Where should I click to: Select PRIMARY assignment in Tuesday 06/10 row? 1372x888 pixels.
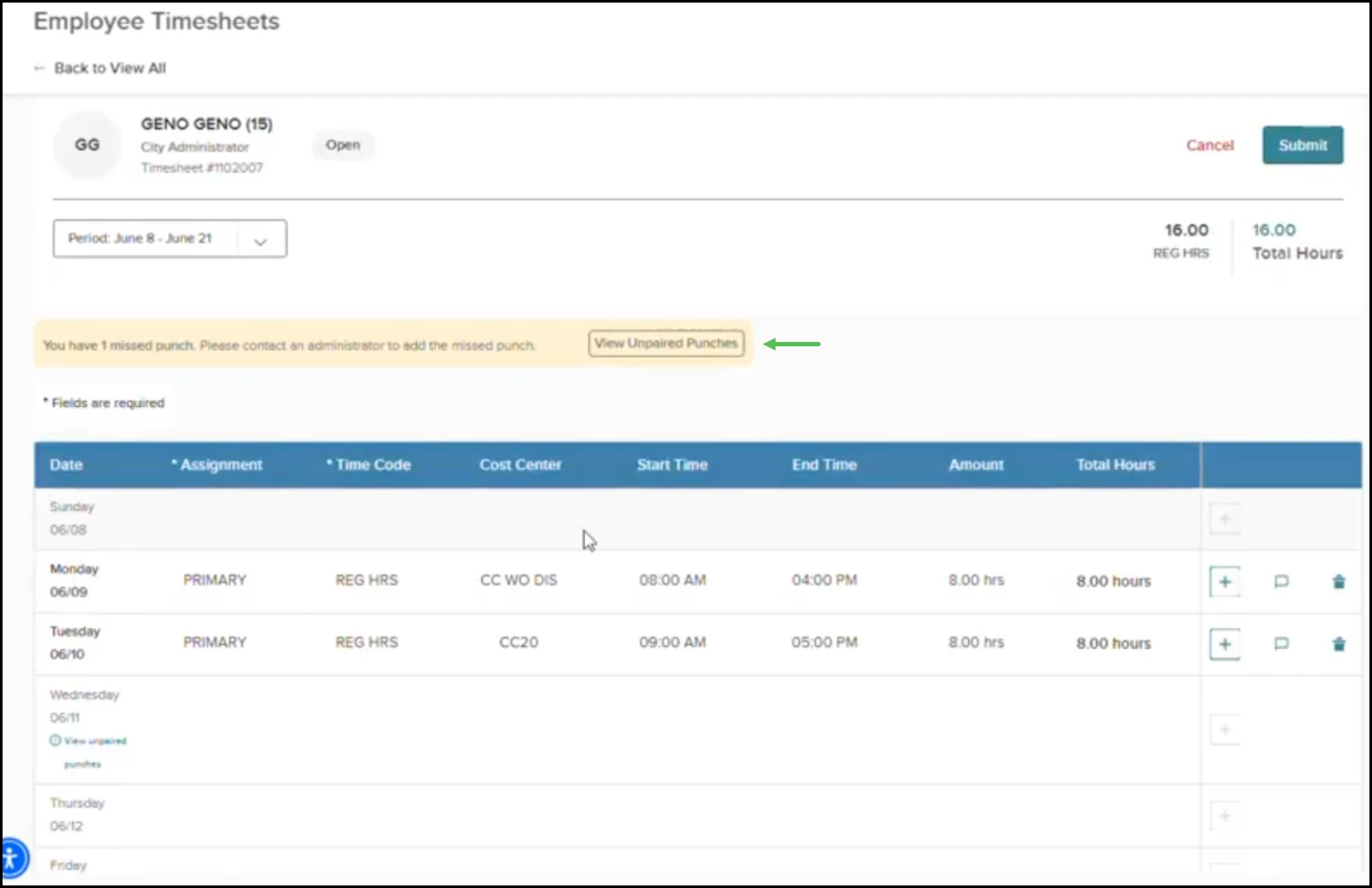pyautogui.click(x=214, y=642)
